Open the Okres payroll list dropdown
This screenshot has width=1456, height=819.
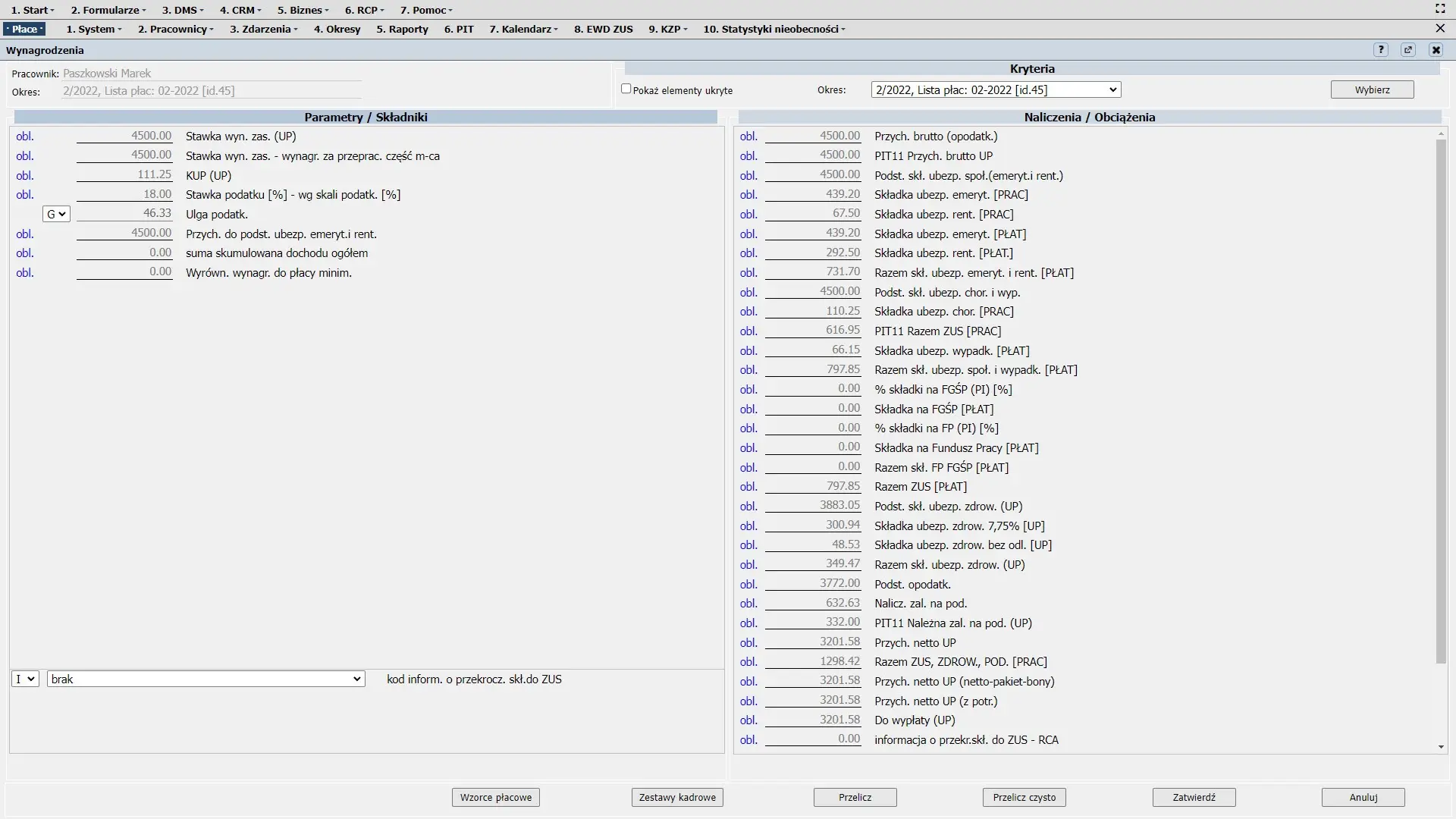pos(996,89)
